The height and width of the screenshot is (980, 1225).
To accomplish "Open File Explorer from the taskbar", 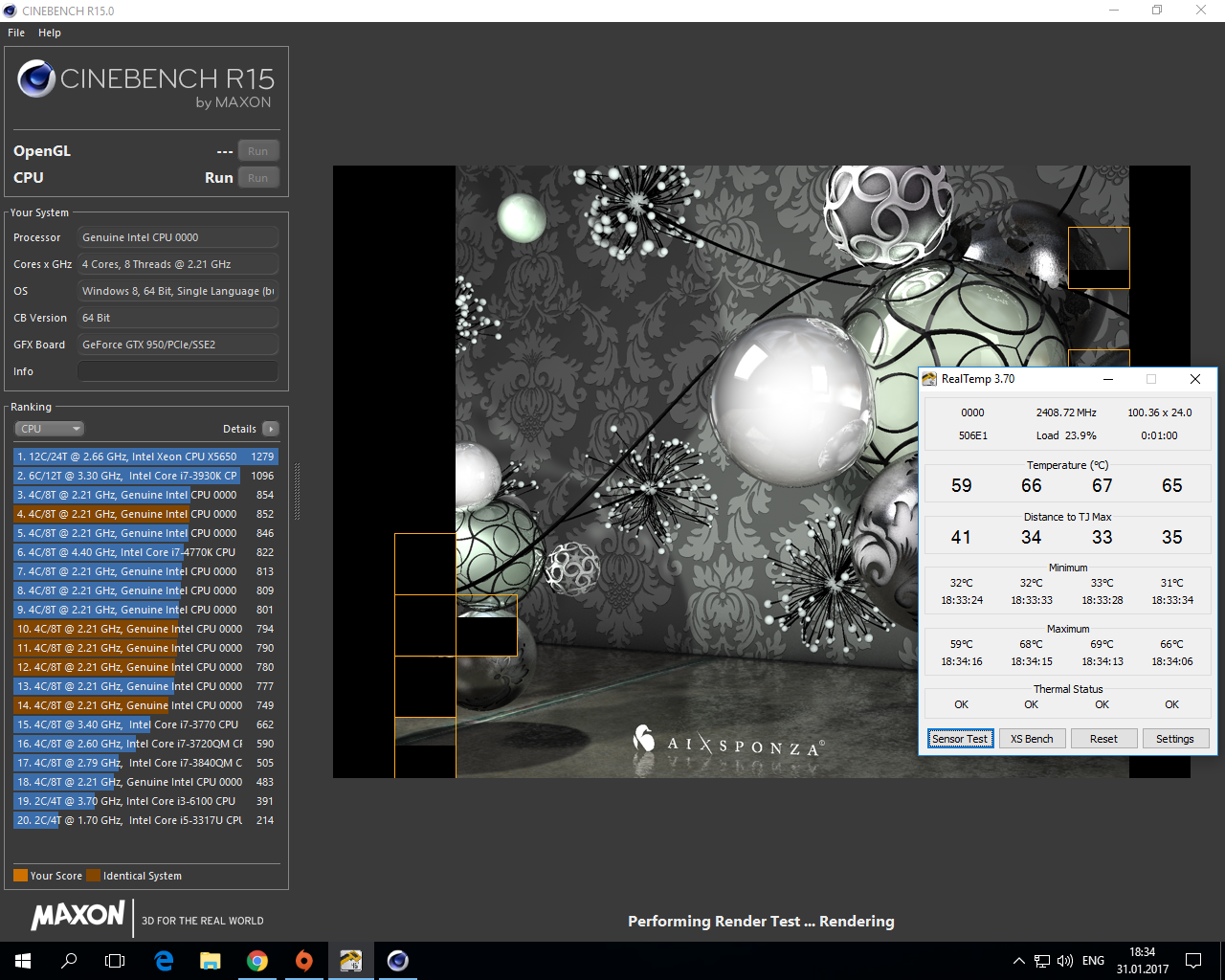I will [x=211, y=961].
